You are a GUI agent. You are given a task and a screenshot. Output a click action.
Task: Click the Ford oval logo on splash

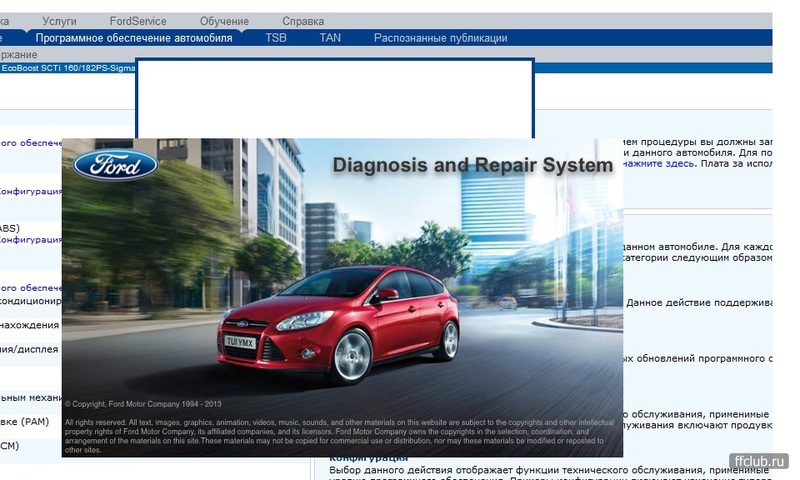point(115,165)
